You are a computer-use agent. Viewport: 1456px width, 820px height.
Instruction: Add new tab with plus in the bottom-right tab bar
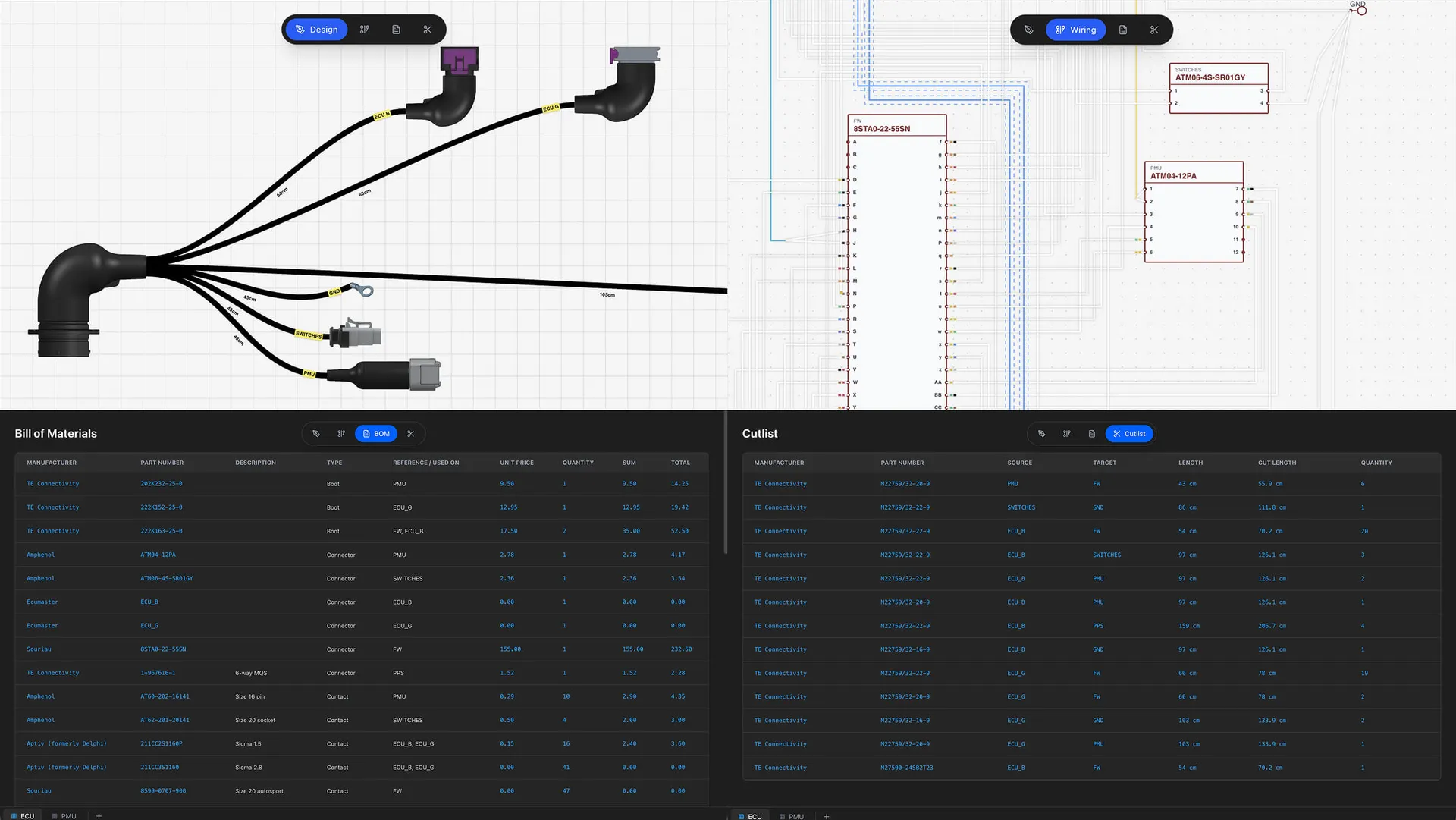(x=827, y=816)
